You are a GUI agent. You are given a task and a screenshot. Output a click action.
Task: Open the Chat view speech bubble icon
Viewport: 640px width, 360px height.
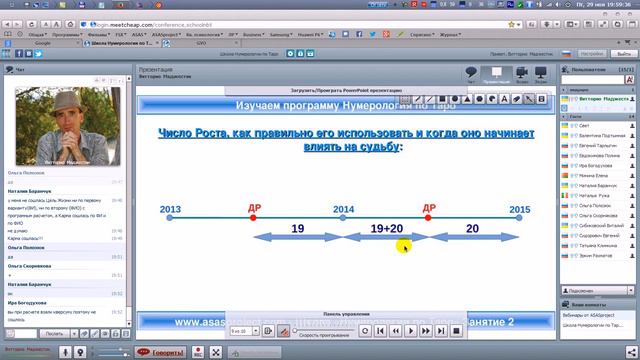pyautogui.click(x=471, y=73)
